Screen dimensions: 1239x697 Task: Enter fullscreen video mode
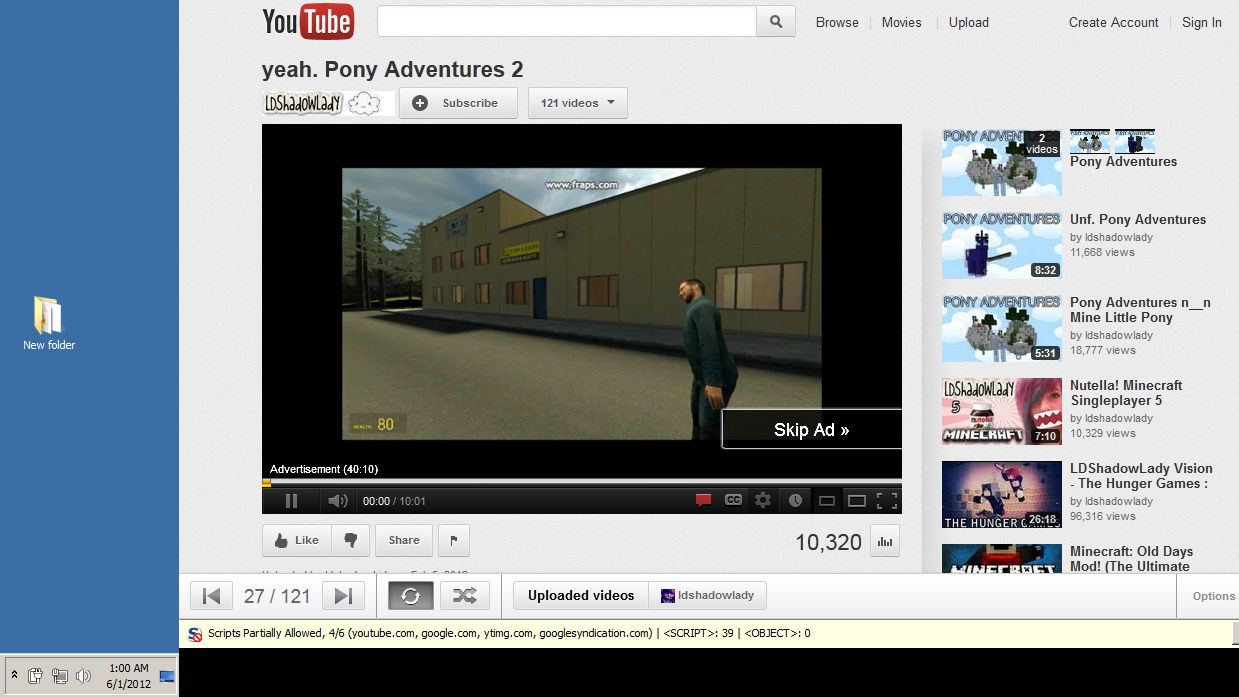[x=886, y=500]
